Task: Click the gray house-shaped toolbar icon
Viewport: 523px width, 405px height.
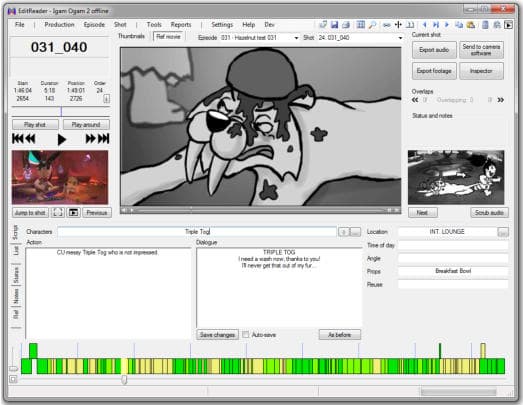Action: pos(497,25)
